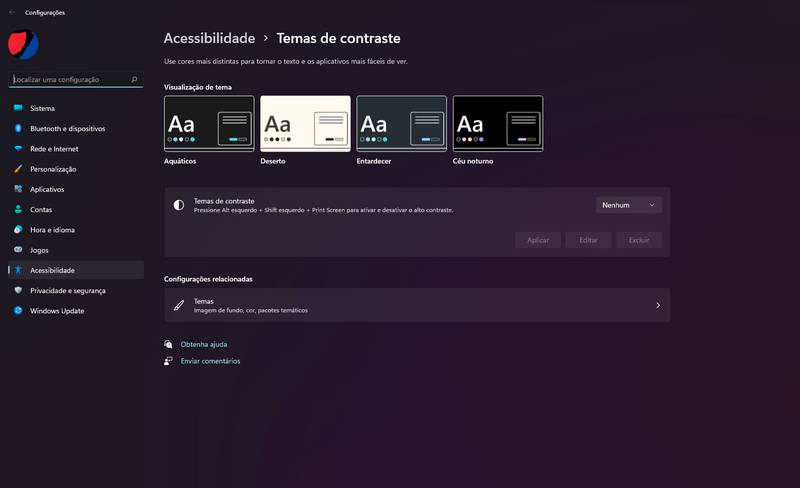Image resolution: width=800 pixels, height=488 pixels.
Task: Click the Aplicar button
Action: point(538,240)
